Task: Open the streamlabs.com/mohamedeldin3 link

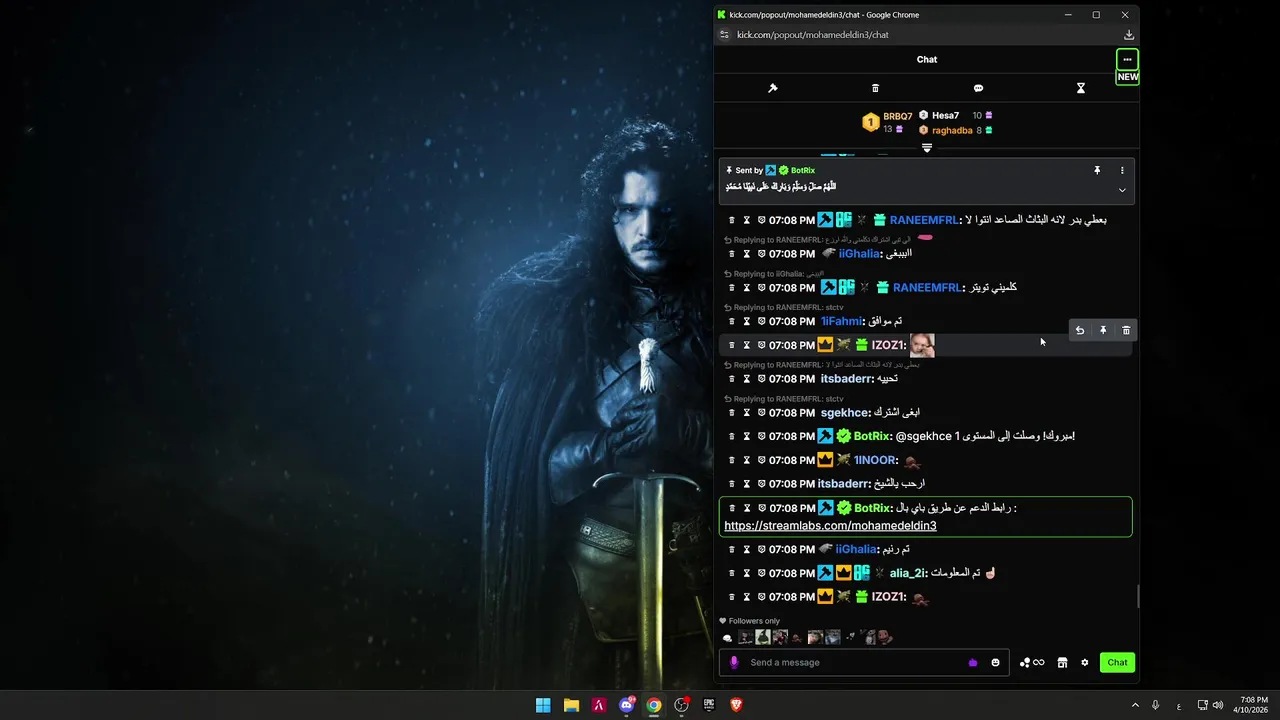Action: (x=830, y=526)
